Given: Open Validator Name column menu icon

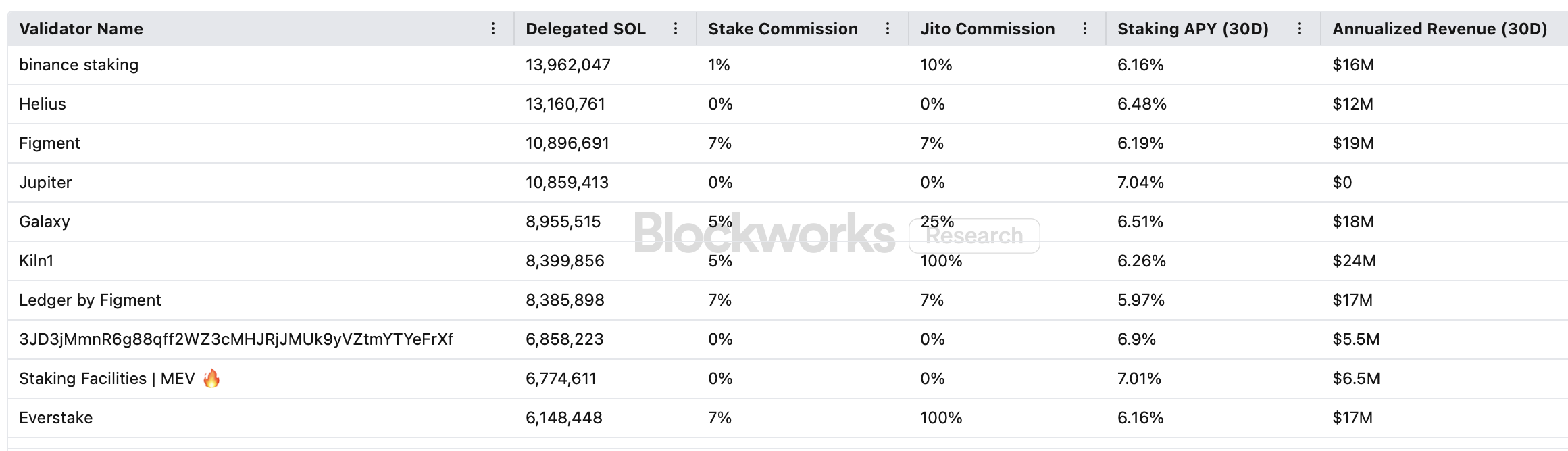Looking at the screenshot, I should pos(493,28).
